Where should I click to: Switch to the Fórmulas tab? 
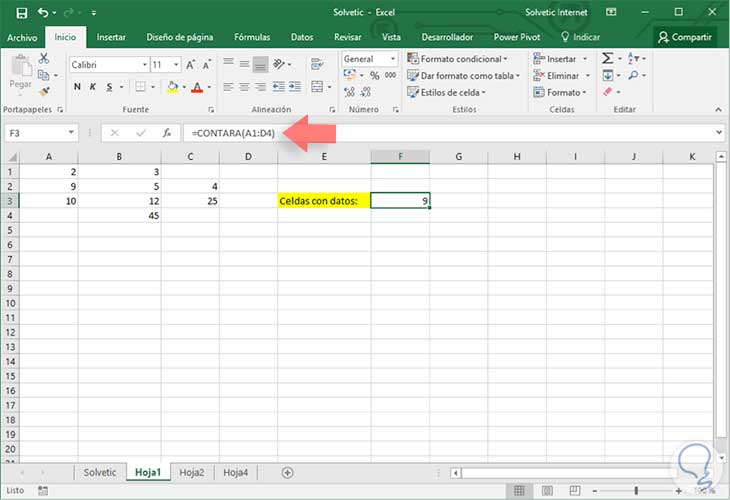pos(252,37)
